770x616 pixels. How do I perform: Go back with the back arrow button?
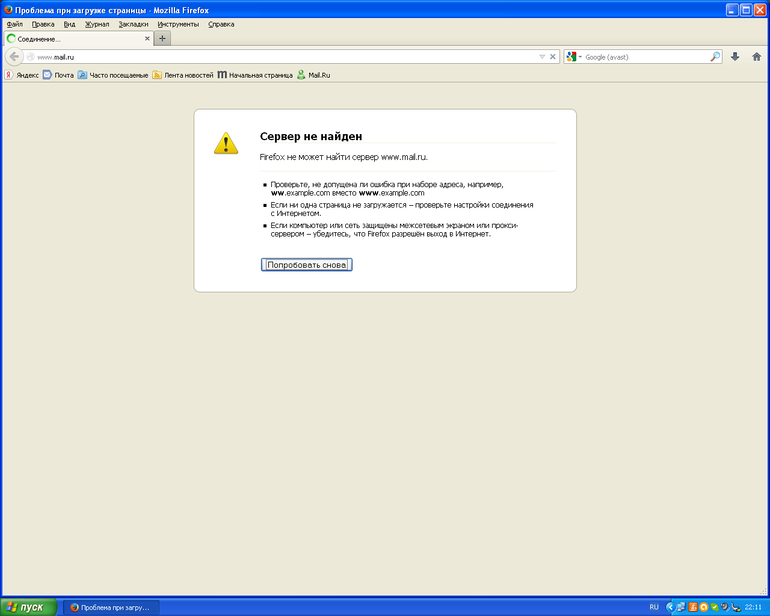point(14,56)
